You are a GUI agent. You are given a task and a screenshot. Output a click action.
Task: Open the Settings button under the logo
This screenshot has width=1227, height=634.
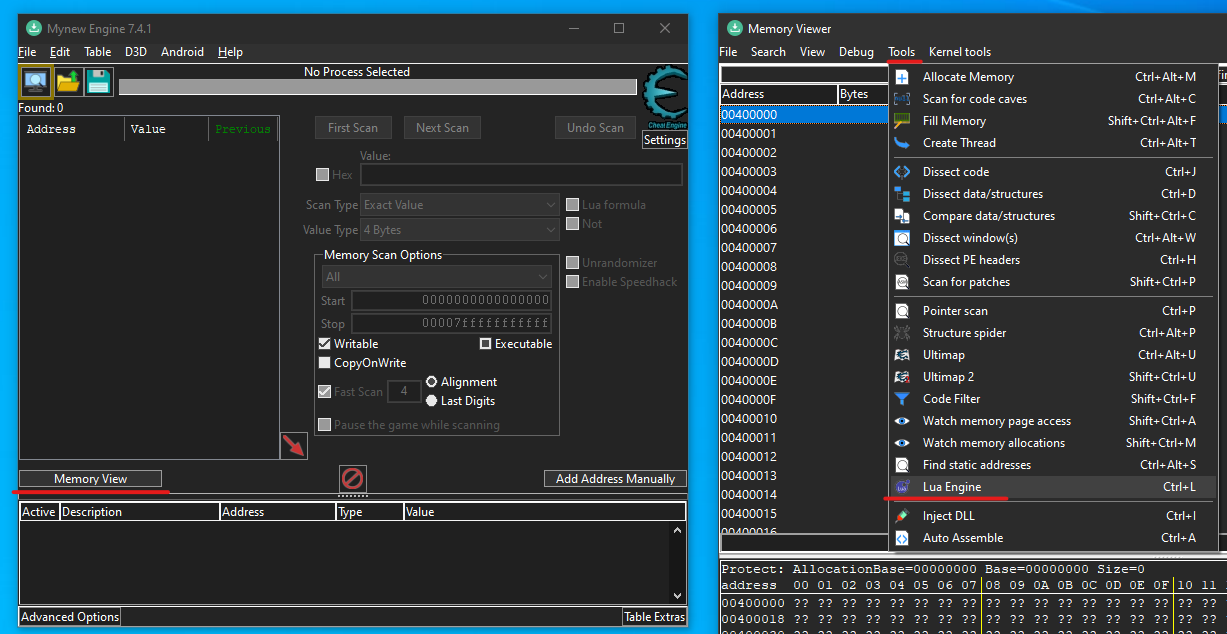point(664,140)
